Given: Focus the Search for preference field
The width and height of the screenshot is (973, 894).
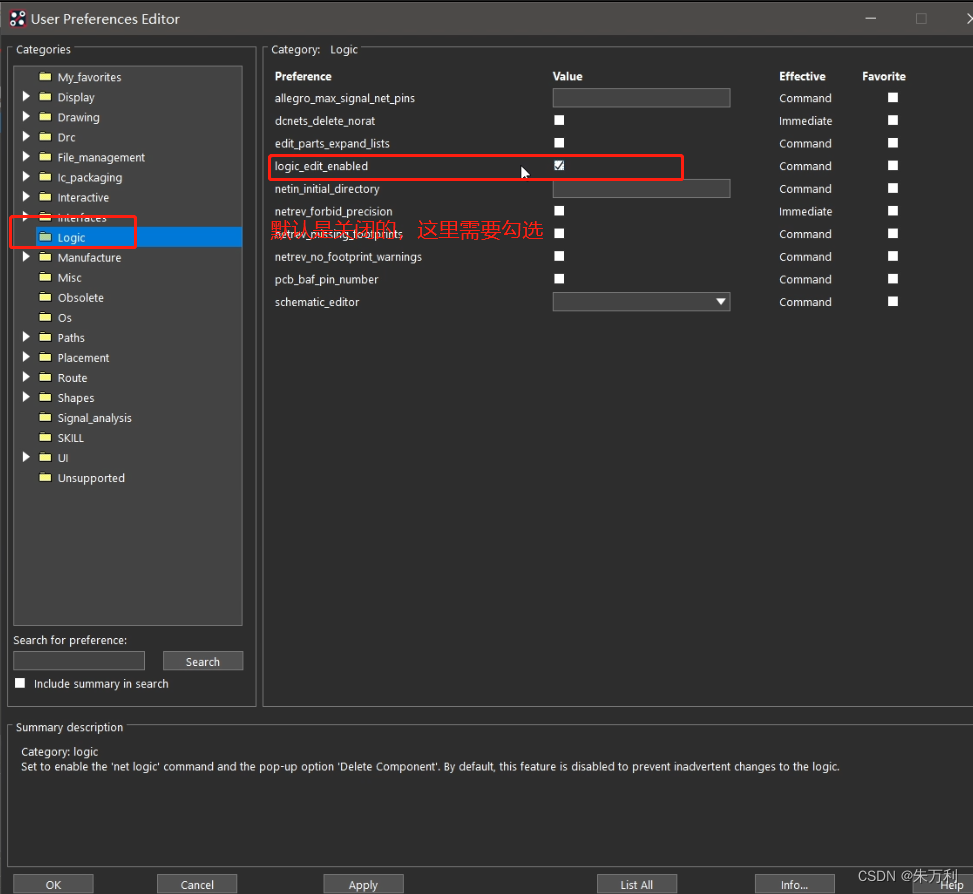Looking at the screenshot, I should pos(79,661).
